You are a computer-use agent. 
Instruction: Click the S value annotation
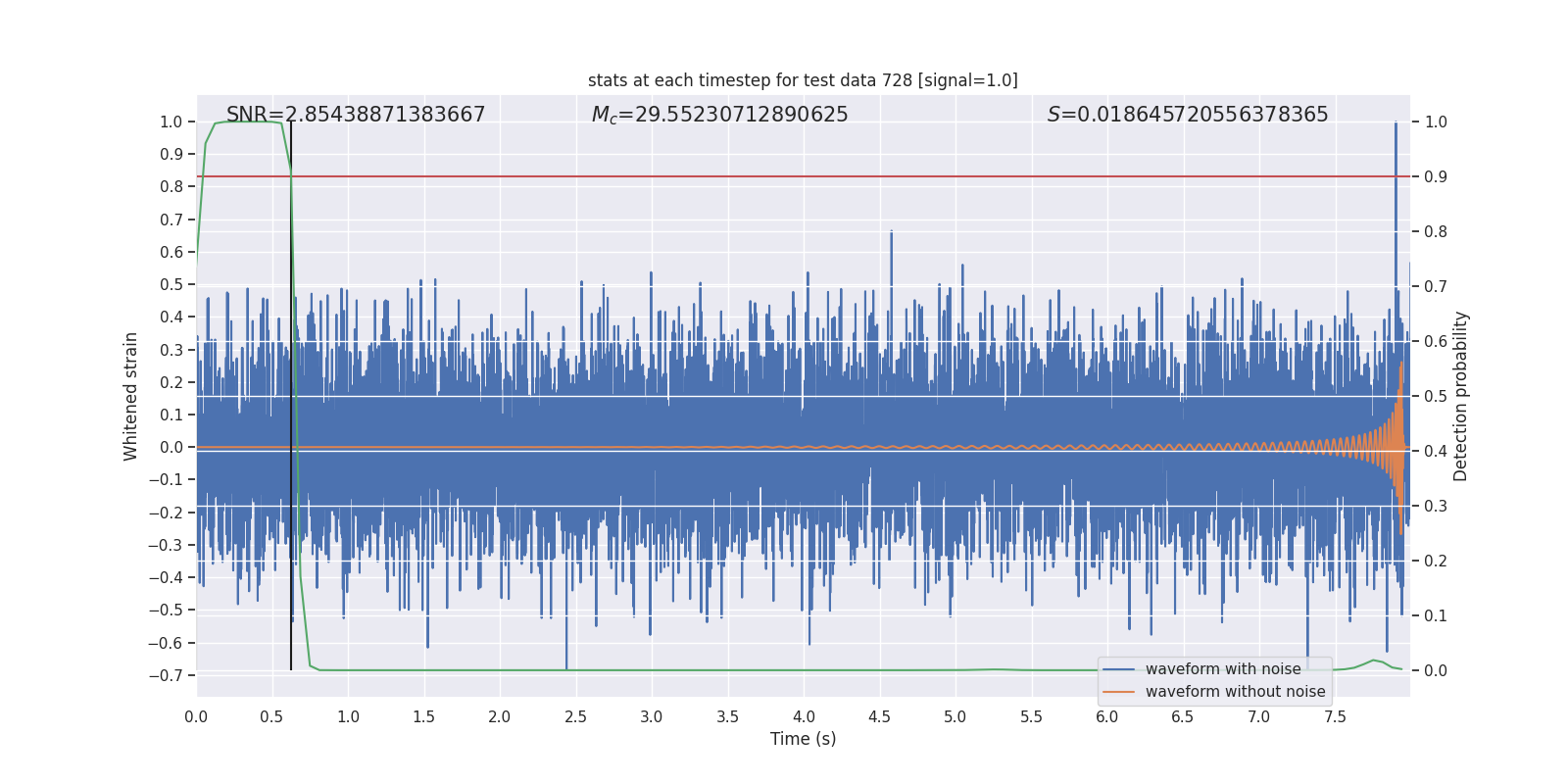1187,115
